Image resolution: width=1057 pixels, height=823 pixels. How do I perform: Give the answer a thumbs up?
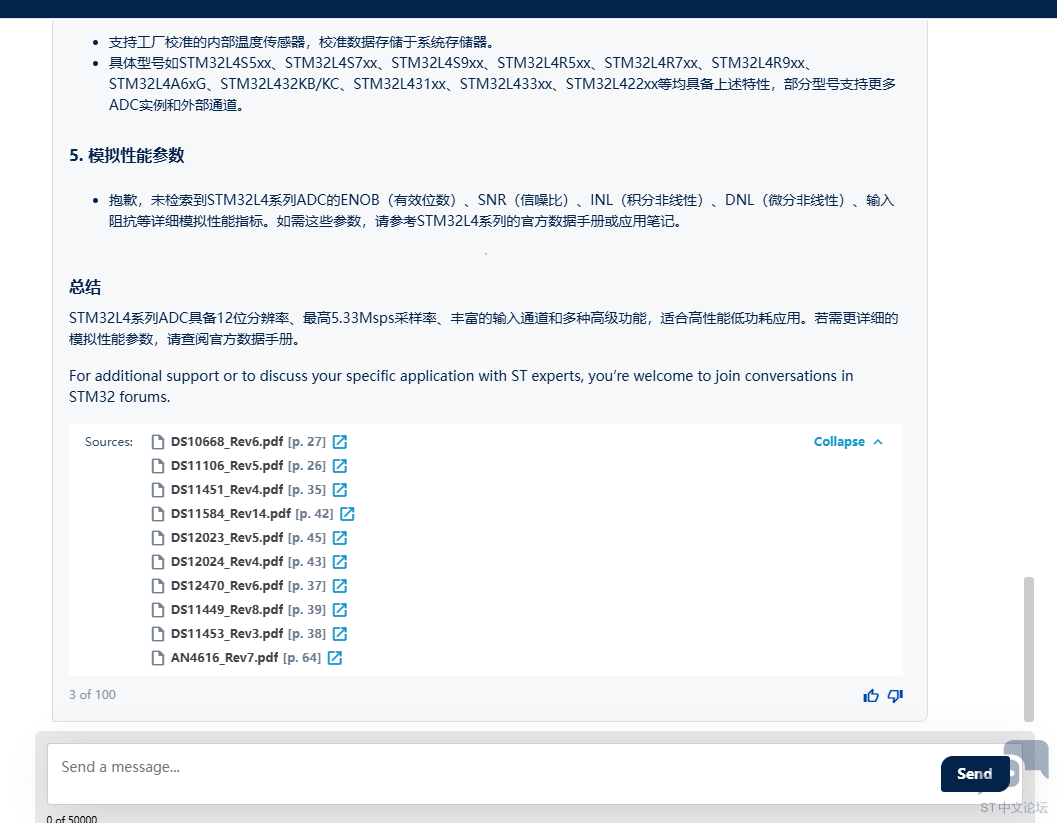pos(871,695)
